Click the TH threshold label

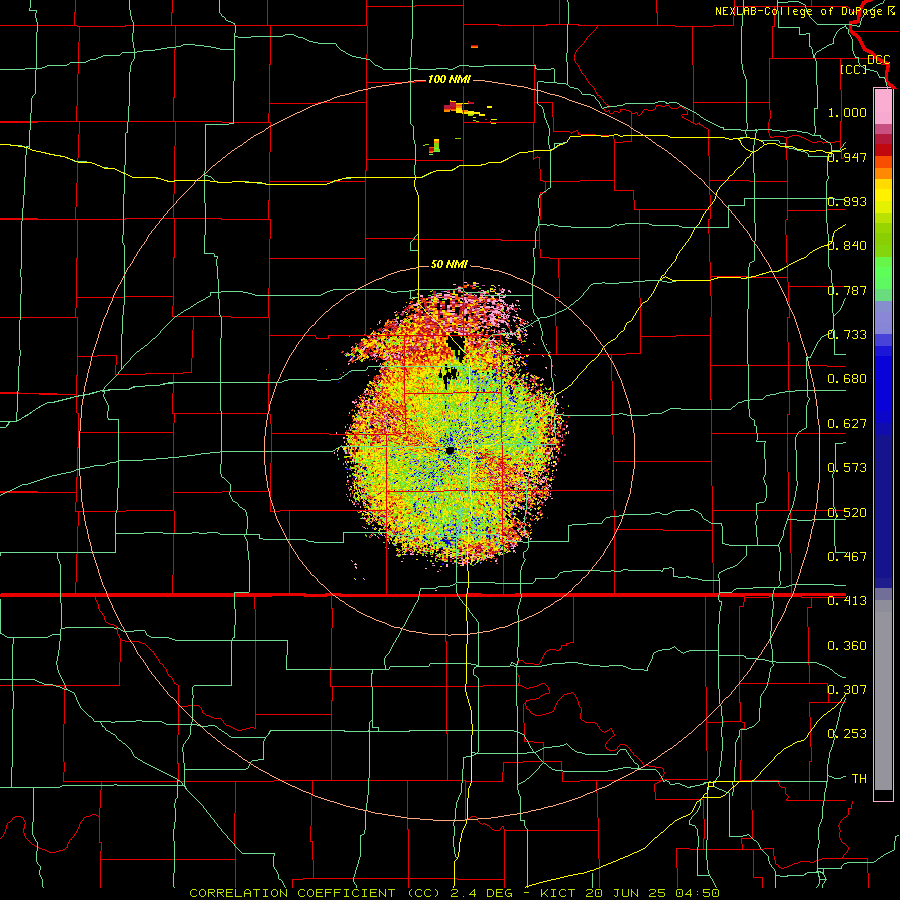[859, 779]
